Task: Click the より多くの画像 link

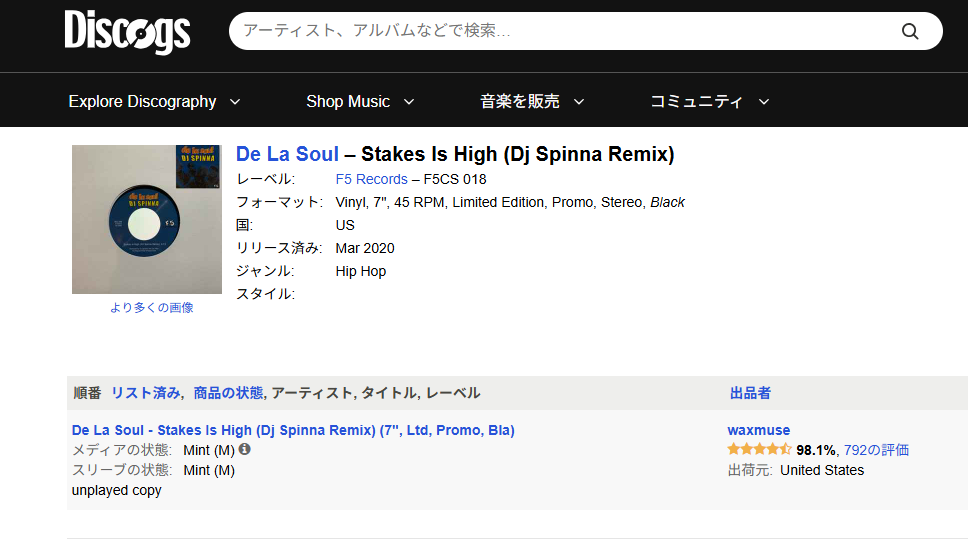Action: tap(152, 308)
